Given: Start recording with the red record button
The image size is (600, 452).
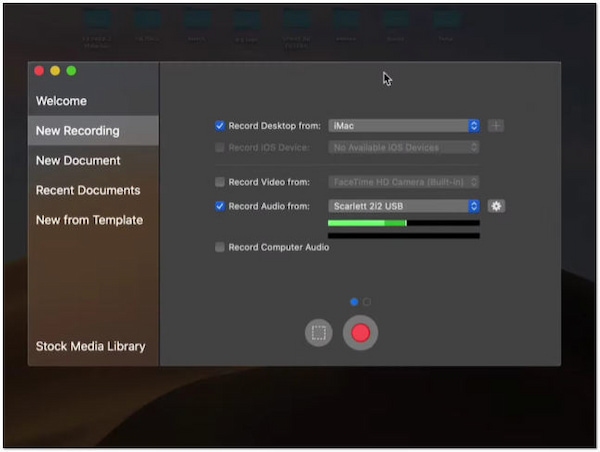Looking at the screenshot, I should (360, 333).
